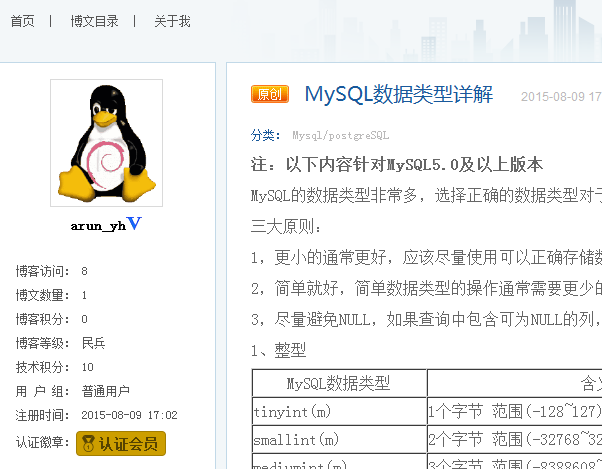Open the MySQL数据类型详解 article title
The height and width of the screenshot is (469, 602).
click(399, 94)
